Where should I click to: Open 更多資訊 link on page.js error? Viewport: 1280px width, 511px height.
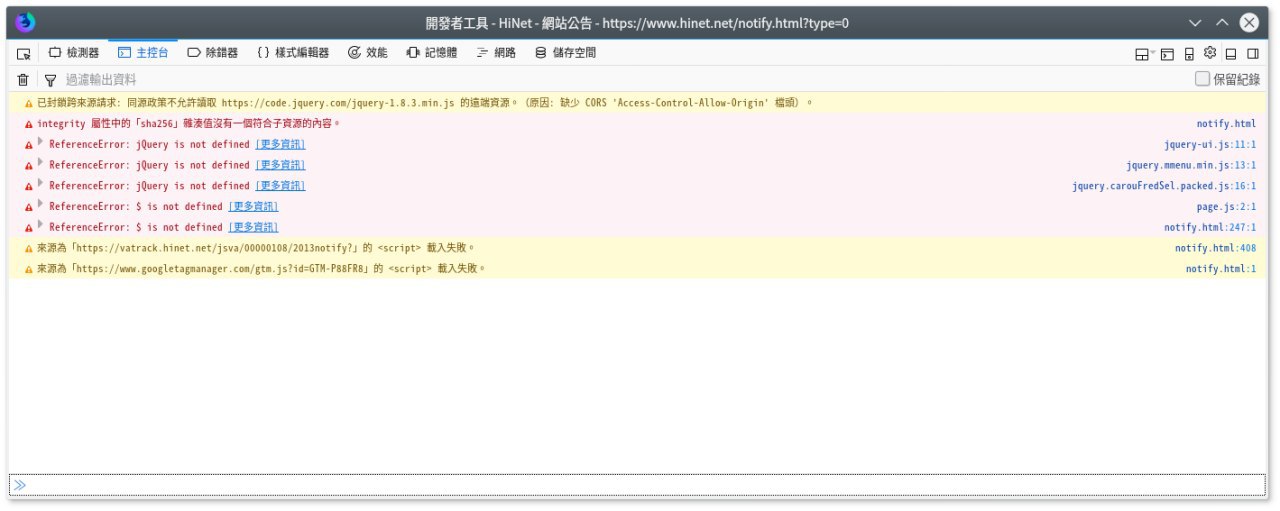click(x=254, y=207)
